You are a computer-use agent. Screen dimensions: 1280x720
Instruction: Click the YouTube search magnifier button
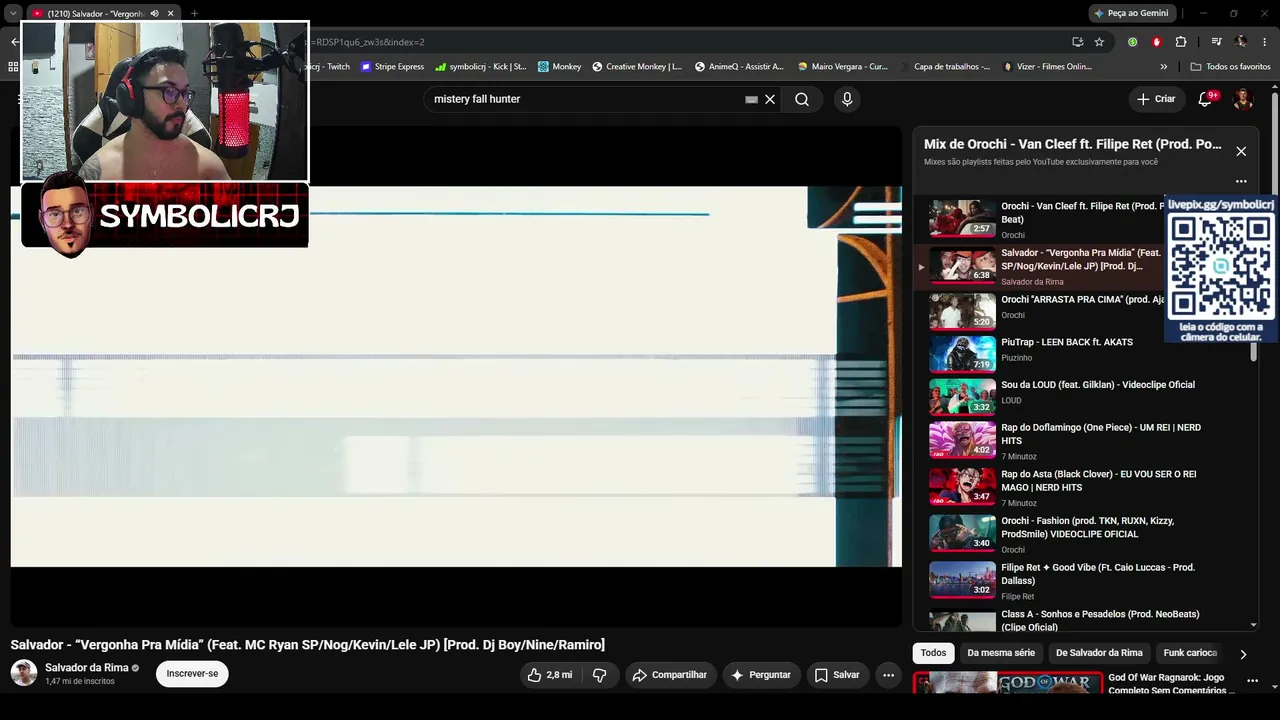pyautogui.click(x=802, y=99)
